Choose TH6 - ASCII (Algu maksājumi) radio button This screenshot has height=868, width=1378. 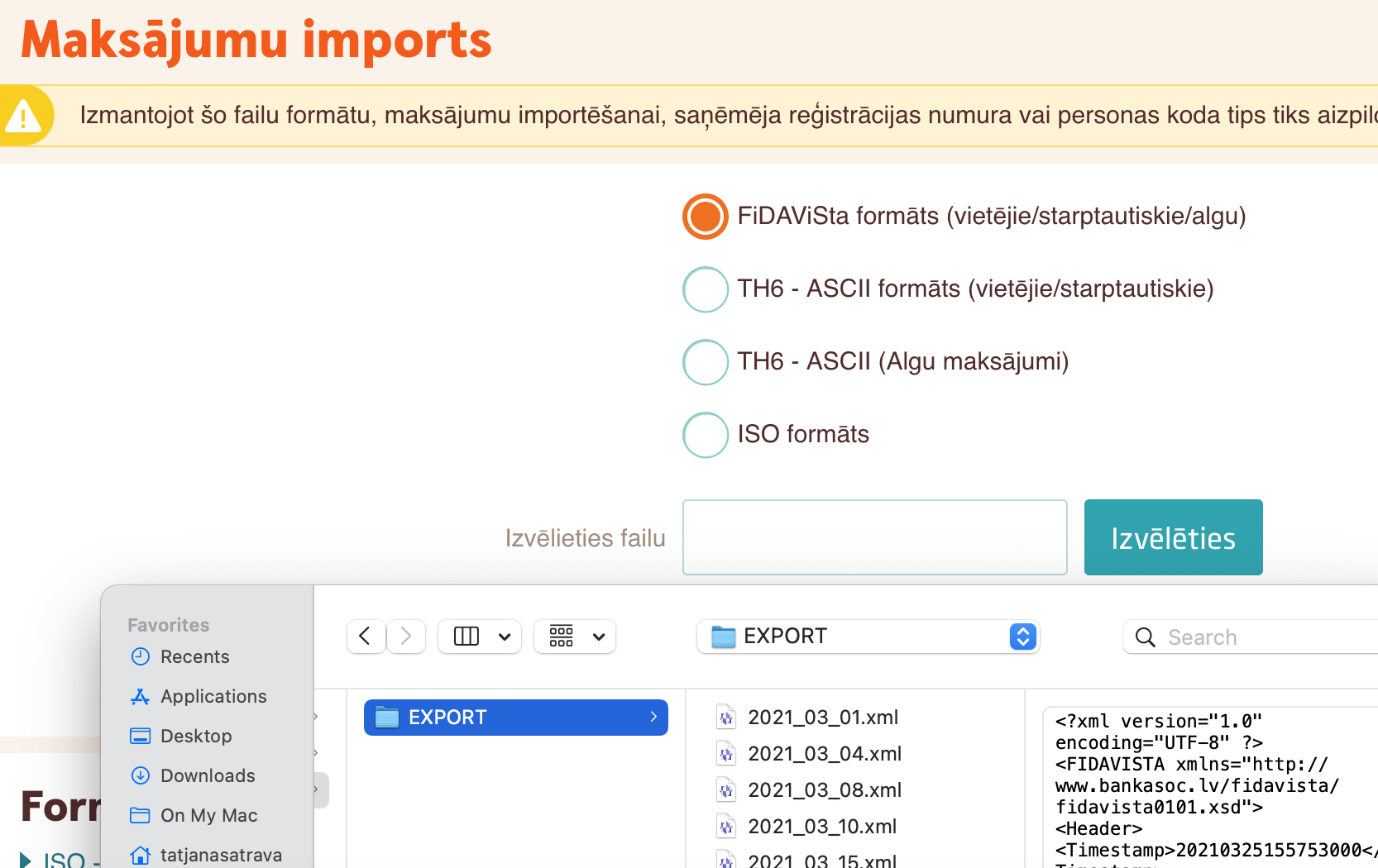706,362
